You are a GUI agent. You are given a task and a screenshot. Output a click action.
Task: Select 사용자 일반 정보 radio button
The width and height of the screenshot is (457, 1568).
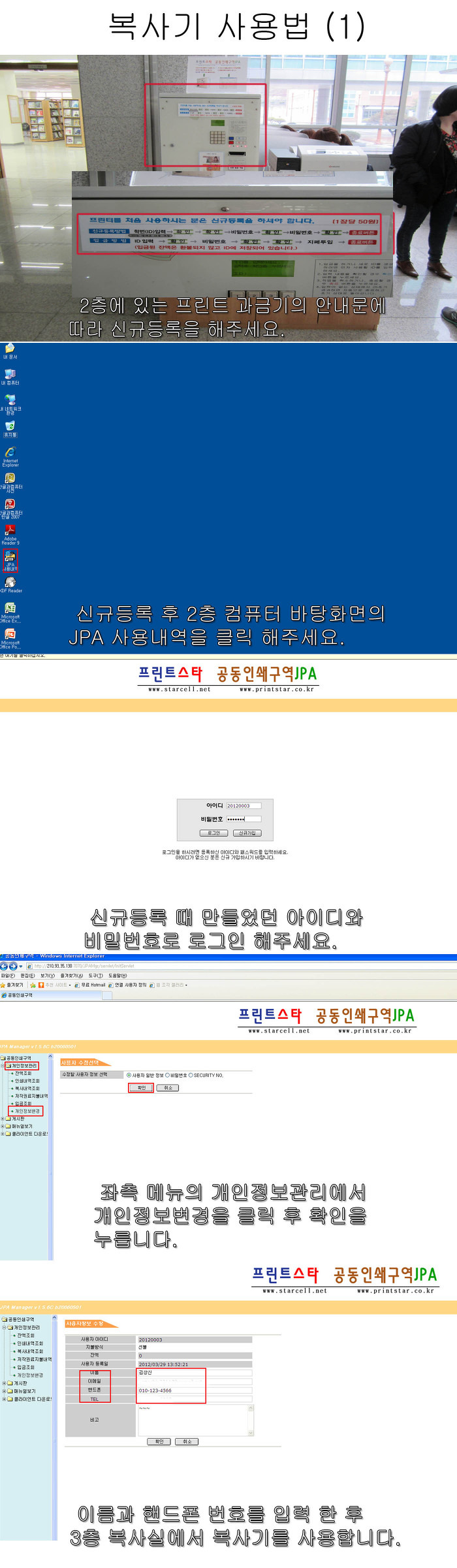129,1075
